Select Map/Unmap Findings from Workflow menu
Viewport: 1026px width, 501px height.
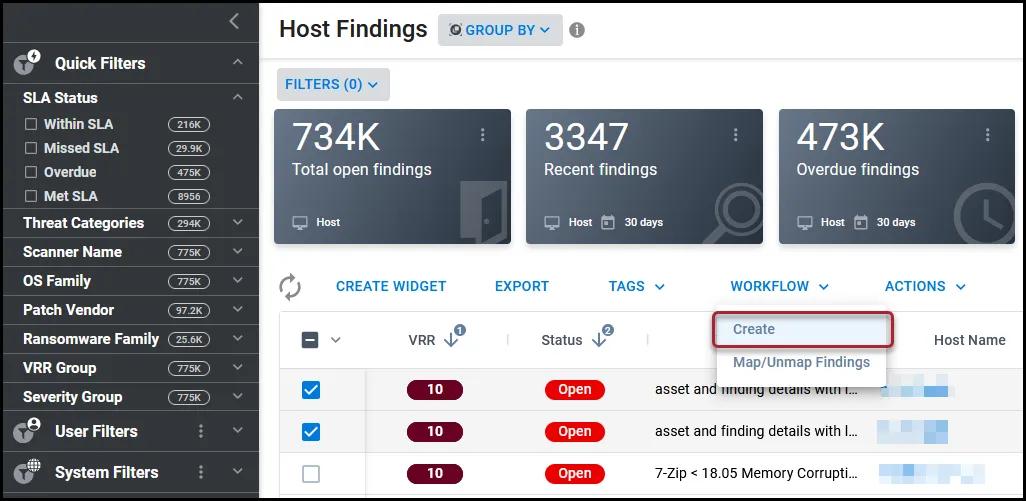coord(801,362)
